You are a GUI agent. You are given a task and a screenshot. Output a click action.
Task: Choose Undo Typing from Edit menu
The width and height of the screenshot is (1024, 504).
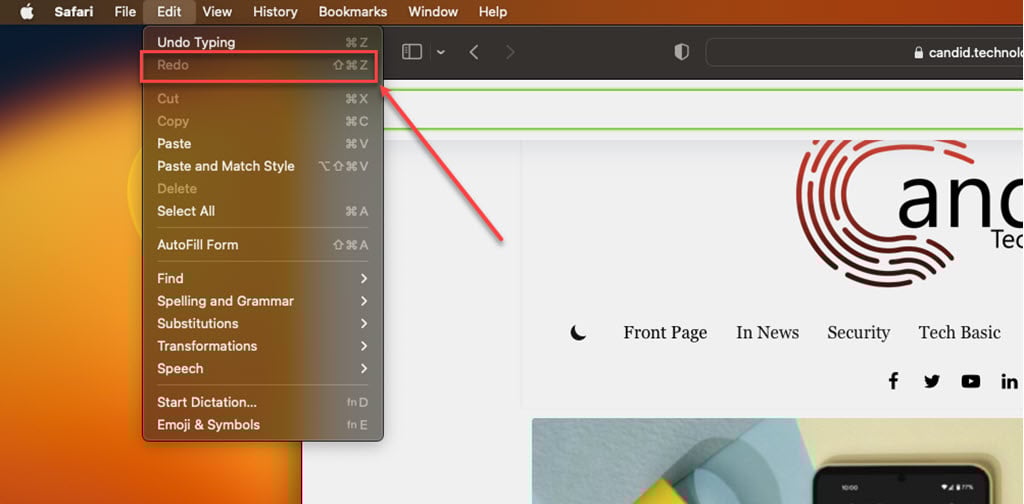tap(263, 42)
